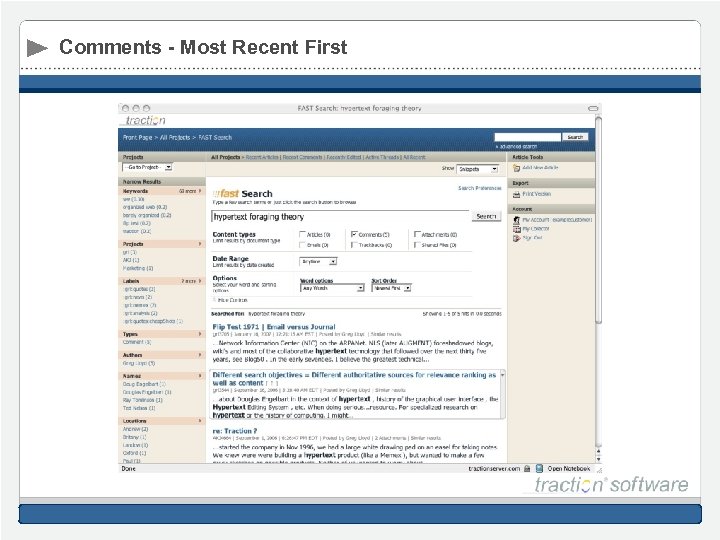
Task: Open Different search objectives result title
Action: pos(354,379)
